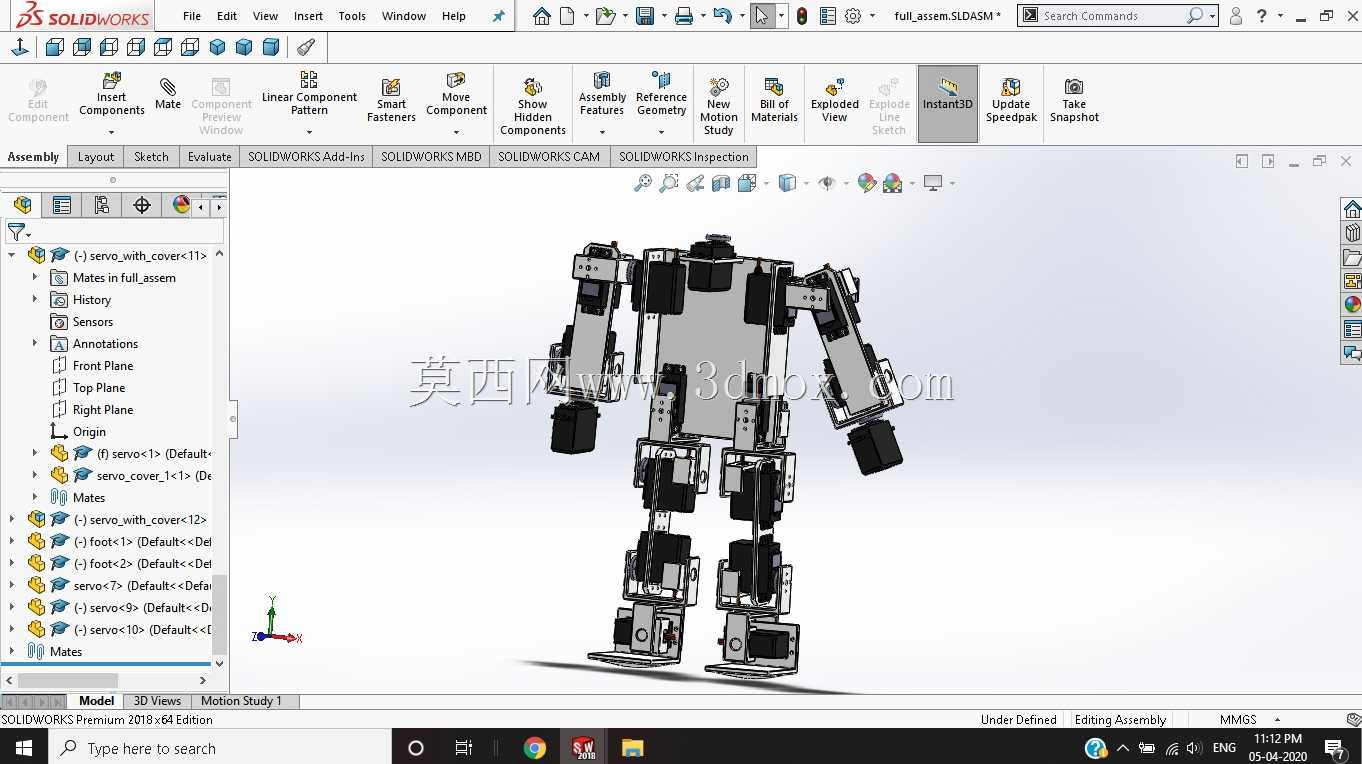Click the Search Commands input field

(x=1112, y=16)
